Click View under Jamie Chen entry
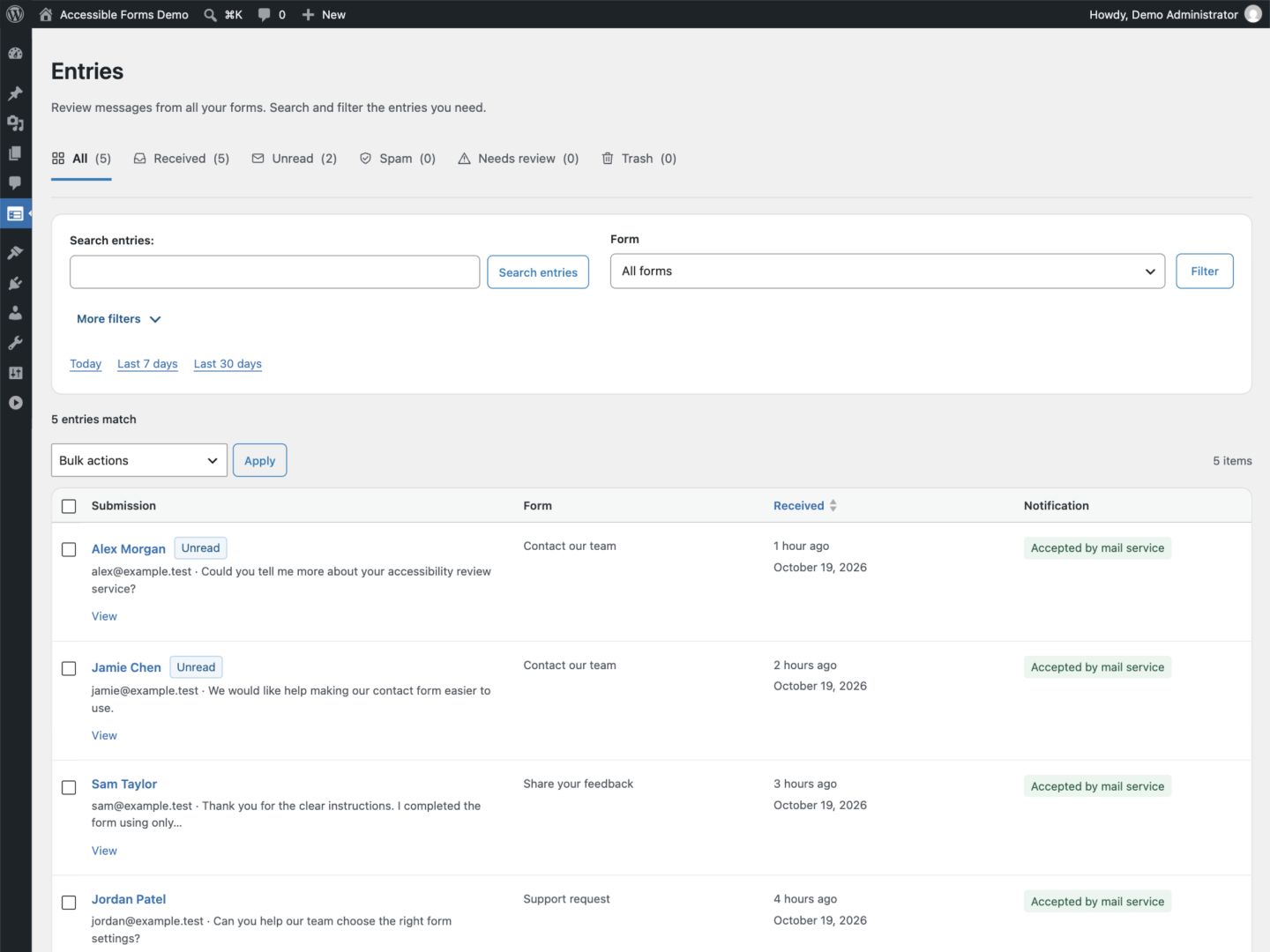The height and width of the screenshot is (952, 1270). (104, 736)
